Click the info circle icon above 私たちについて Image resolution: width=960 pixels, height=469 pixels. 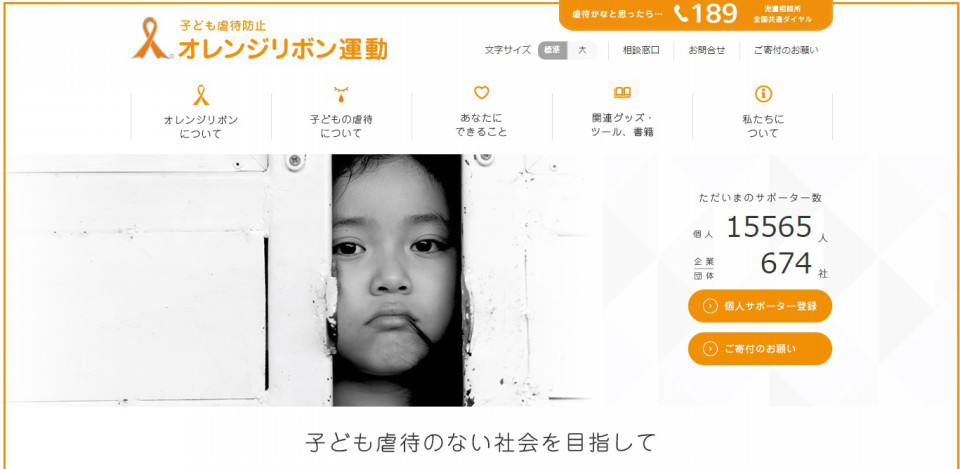763,94
